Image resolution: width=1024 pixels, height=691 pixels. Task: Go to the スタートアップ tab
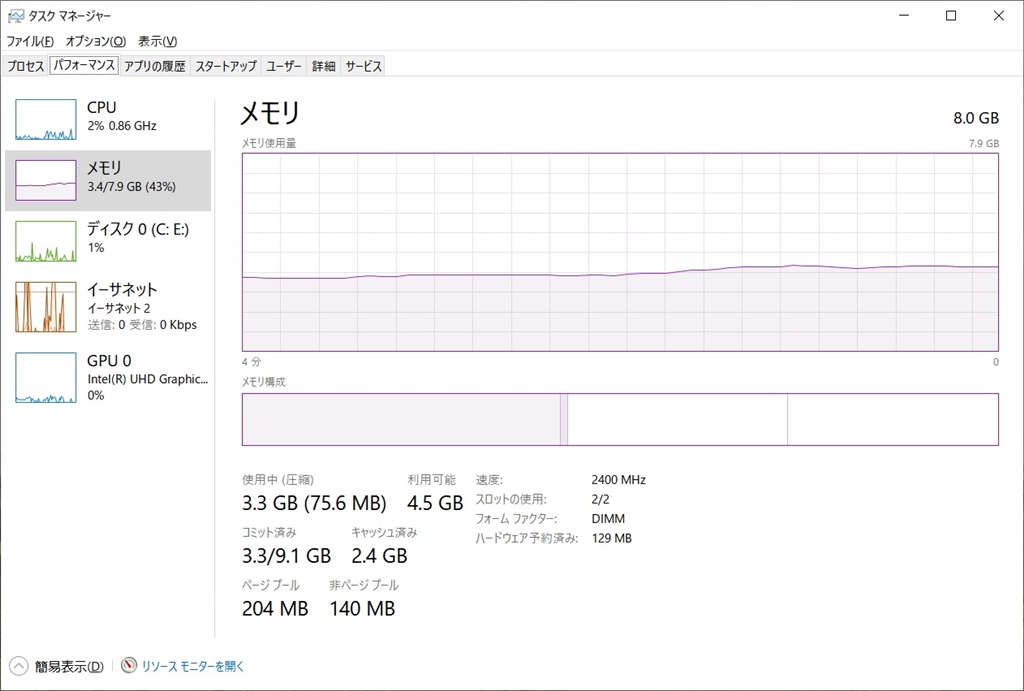225,66
